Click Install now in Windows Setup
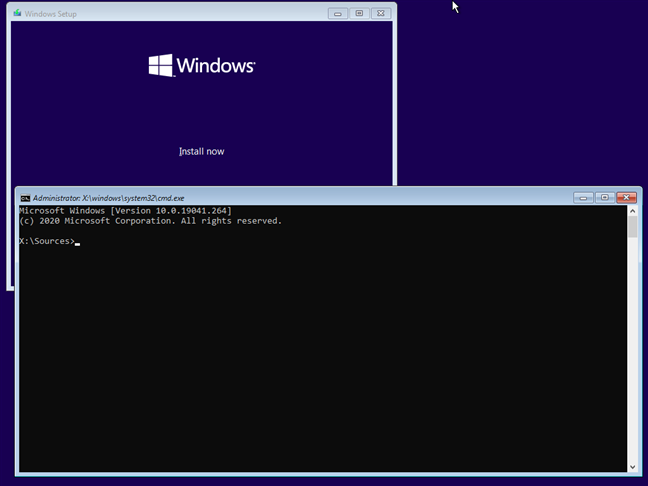The height and width of the screenshot is (486, 648). point(201,151)
